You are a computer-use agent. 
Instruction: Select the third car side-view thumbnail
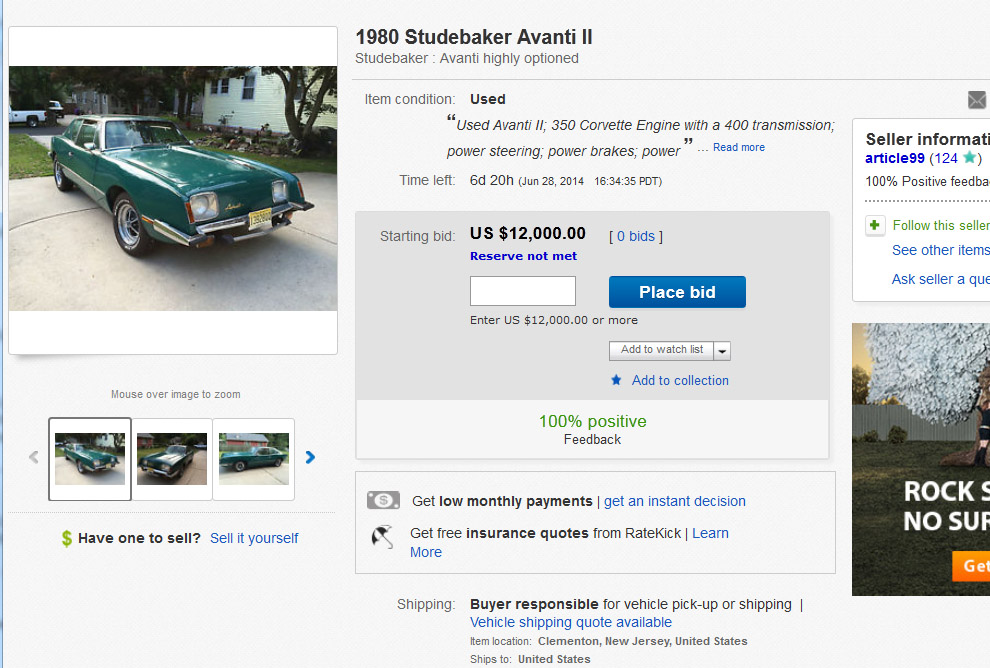[254, 458]
